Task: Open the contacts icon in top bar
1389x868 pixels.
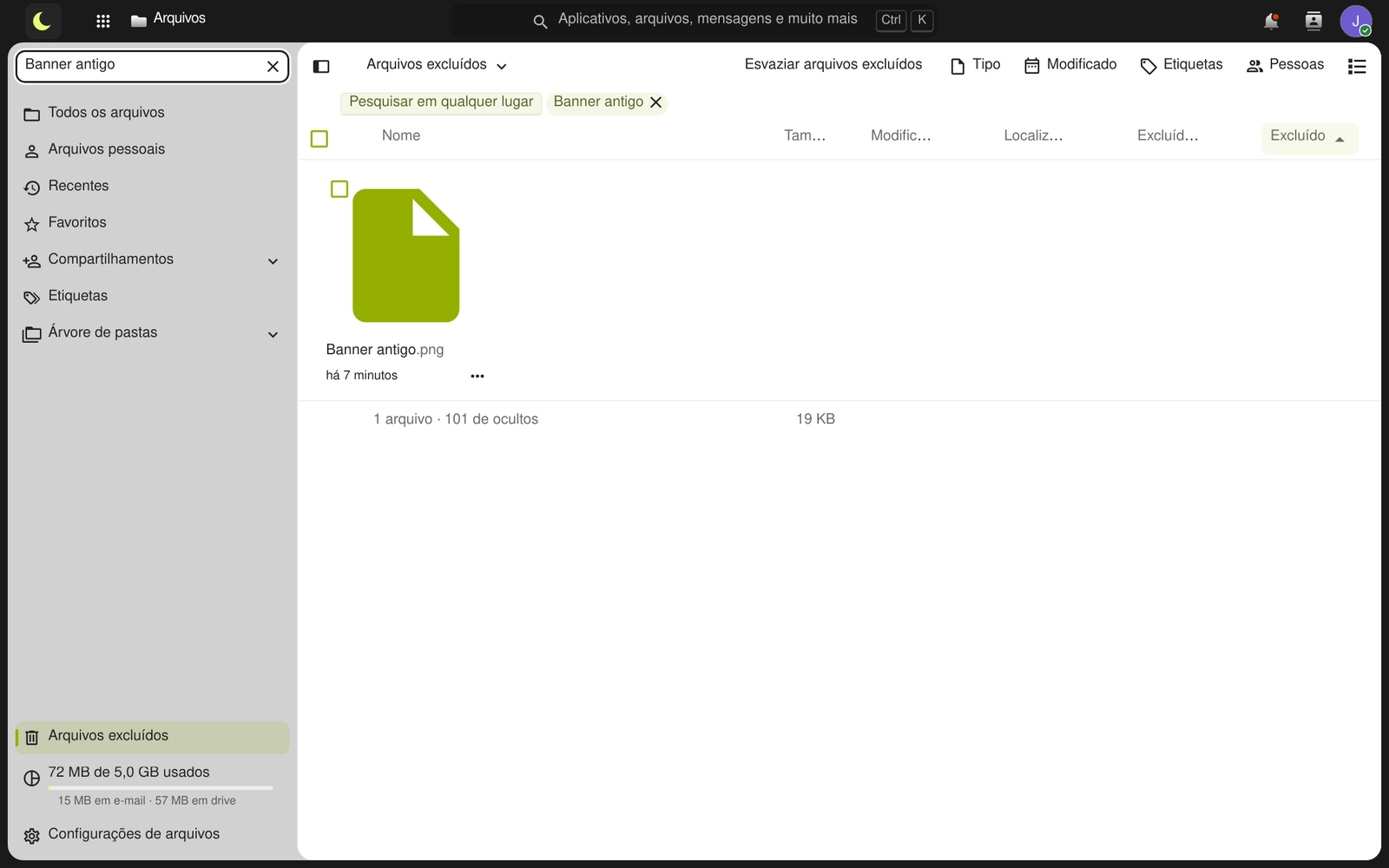Action: 1313,21
